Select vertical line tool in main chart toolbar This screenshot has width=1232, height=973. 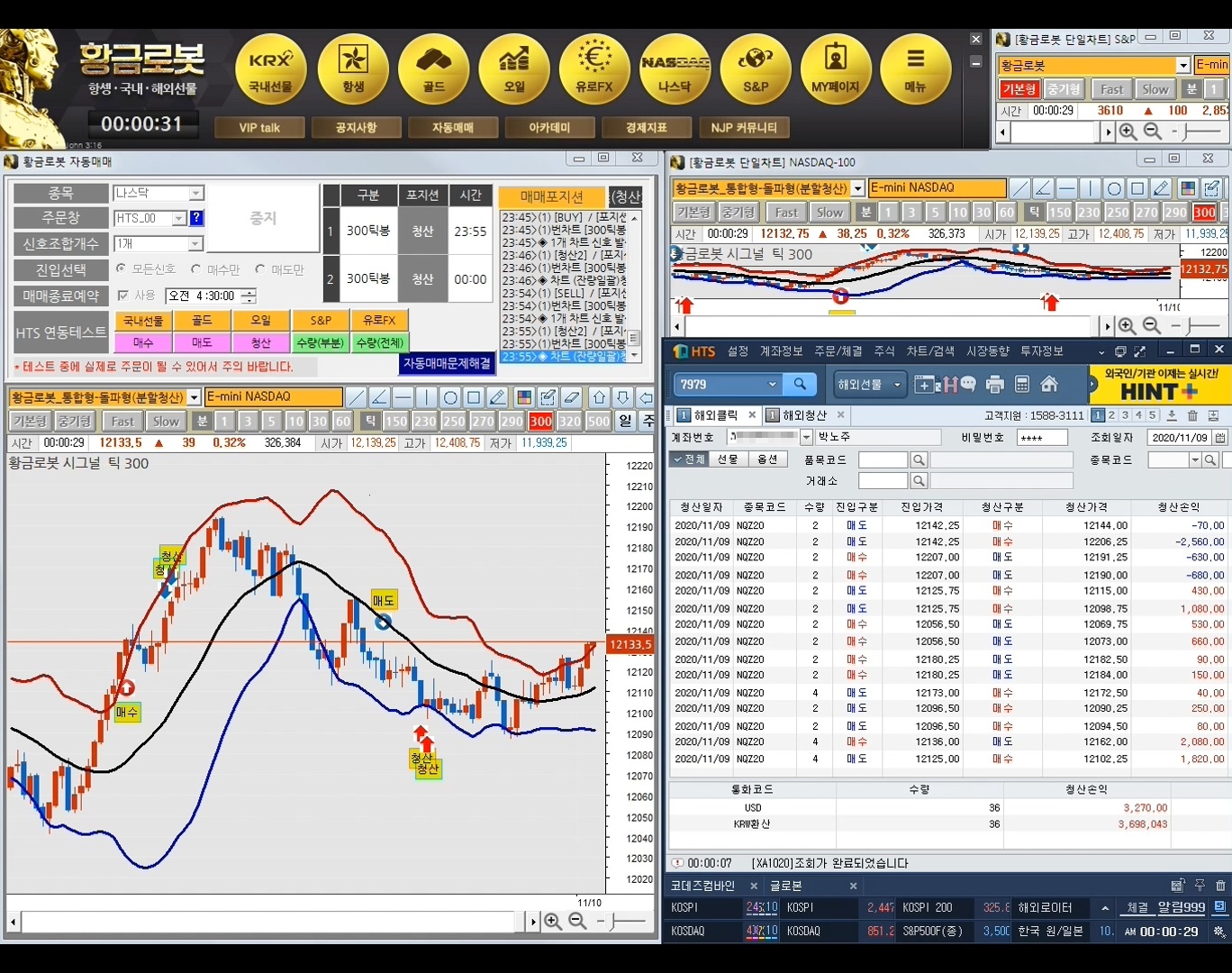click(427, 397)
